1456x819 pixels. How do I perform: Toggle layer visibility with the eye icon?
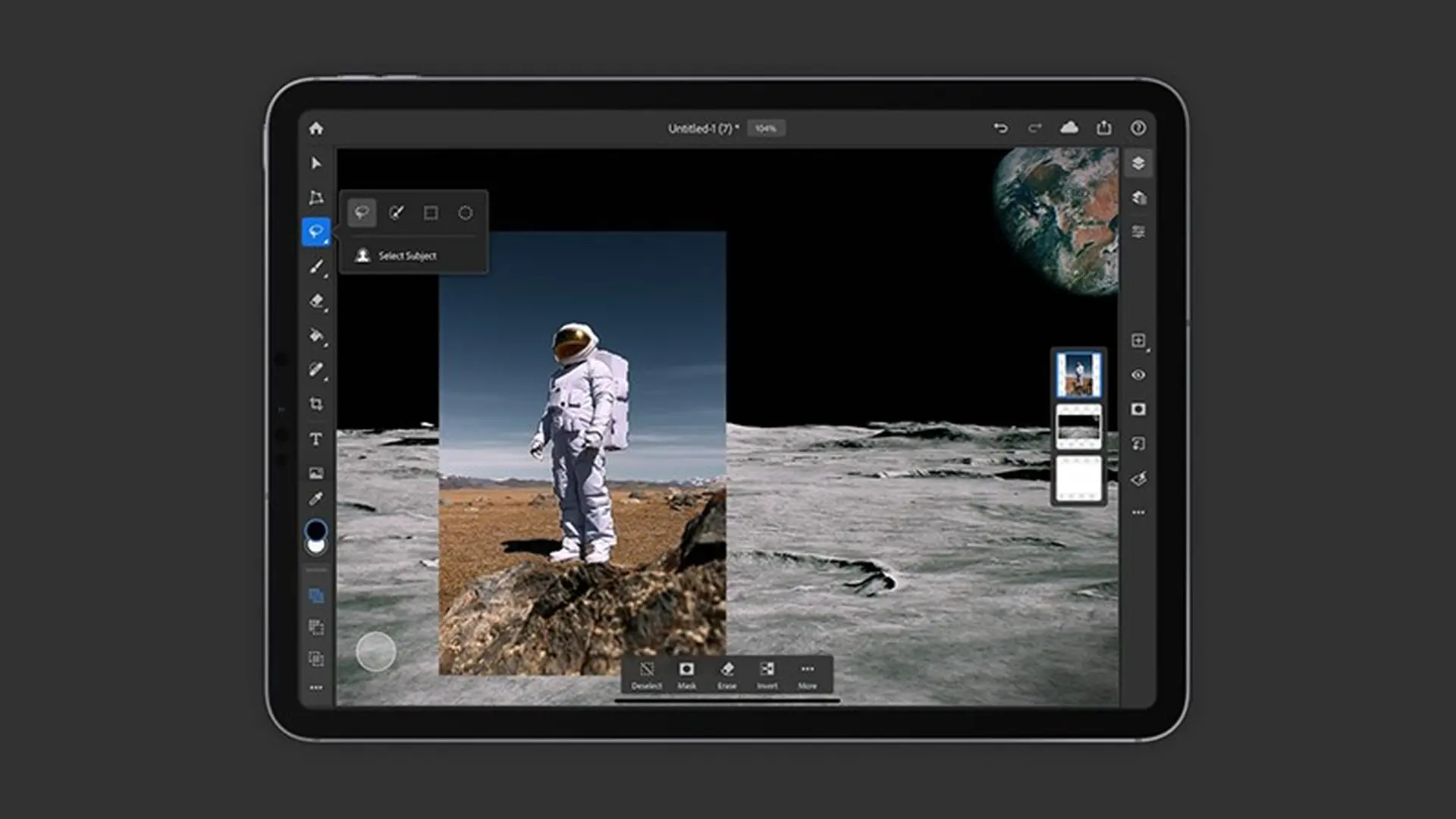coord(1137,374)
